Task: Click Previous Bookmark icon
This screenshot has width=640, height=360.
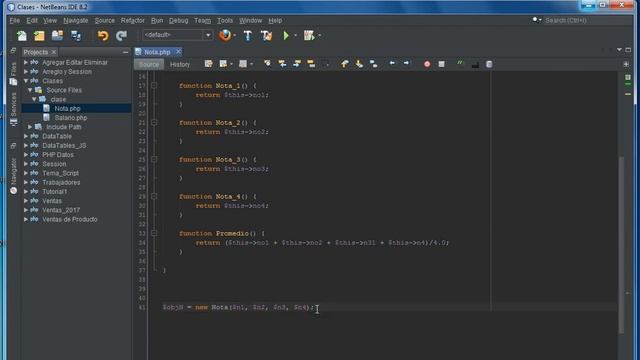Action: point(345,64)
